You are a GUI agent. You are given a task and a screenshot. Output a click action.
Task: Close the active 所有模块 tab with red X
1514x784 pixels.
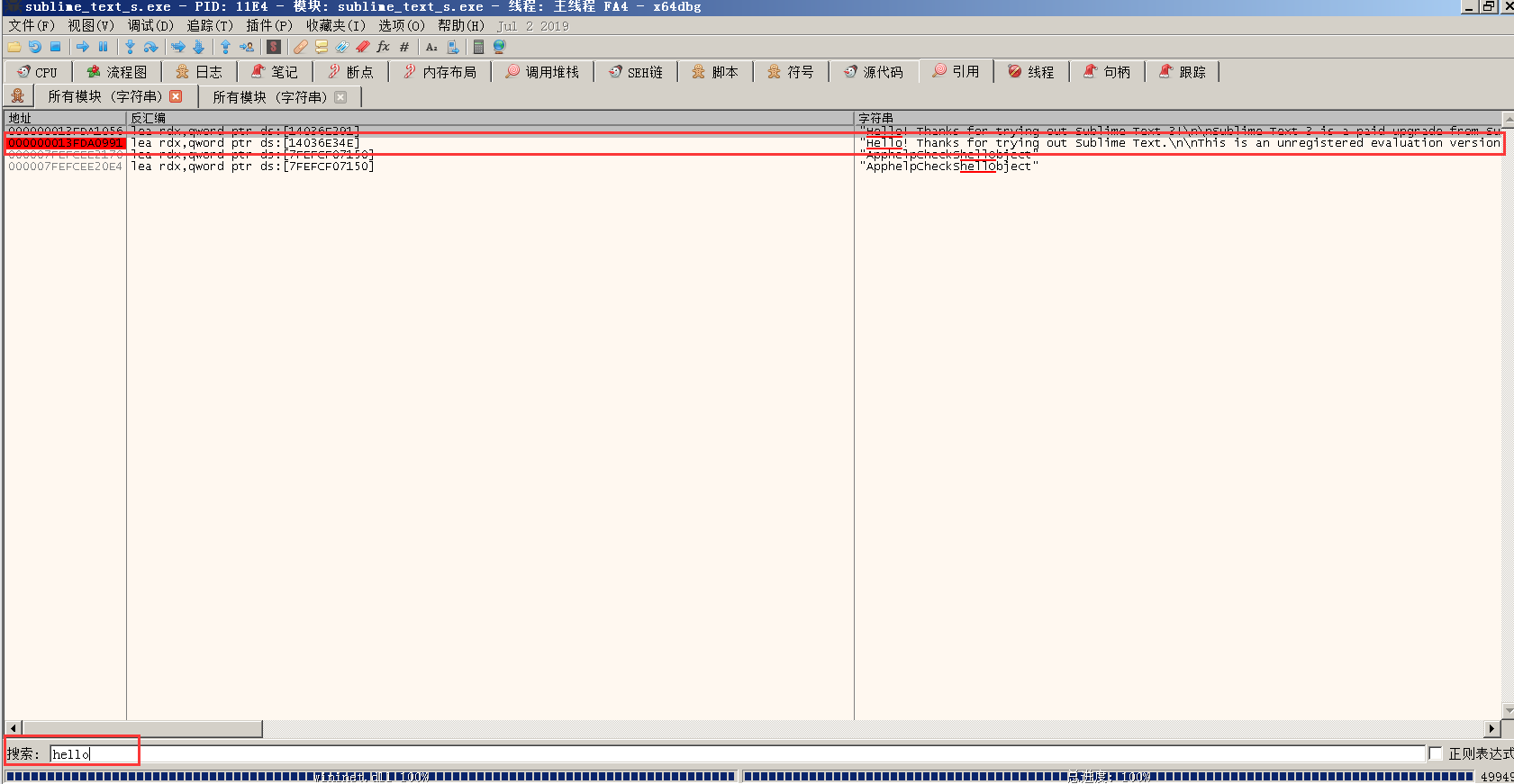176,96
